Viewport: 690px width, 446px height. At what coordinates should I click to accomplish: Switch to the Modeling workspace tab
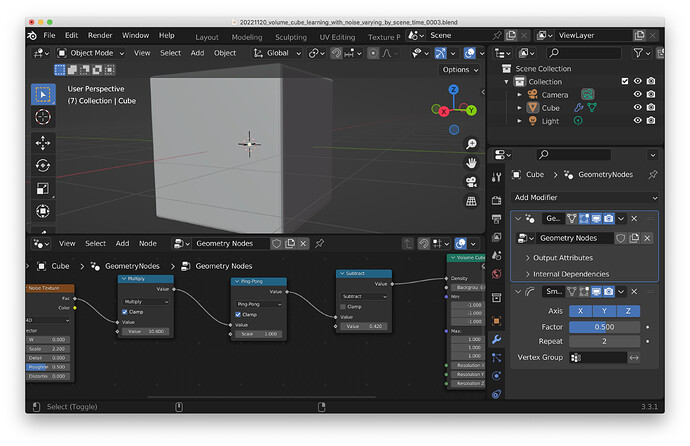click(x=246, y=37)
